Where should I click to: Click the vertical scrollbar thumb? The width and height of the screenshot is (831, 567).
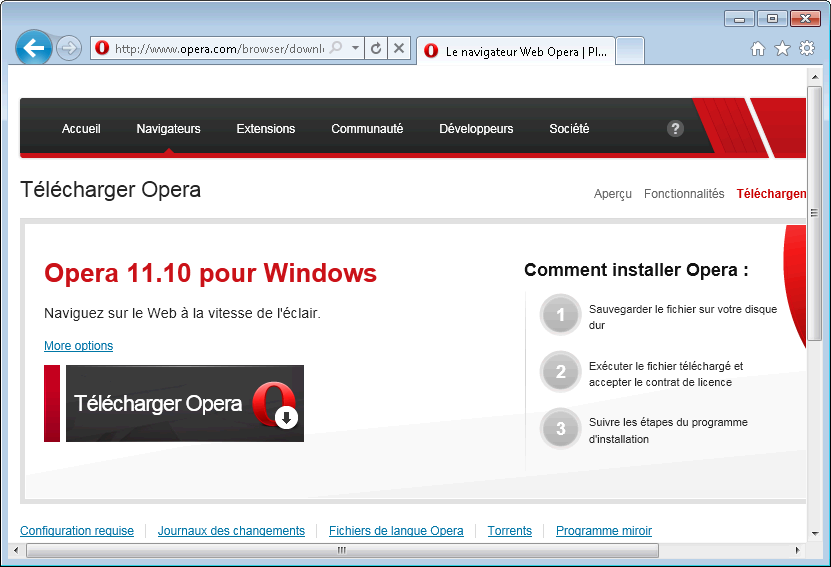coord(815,213)
